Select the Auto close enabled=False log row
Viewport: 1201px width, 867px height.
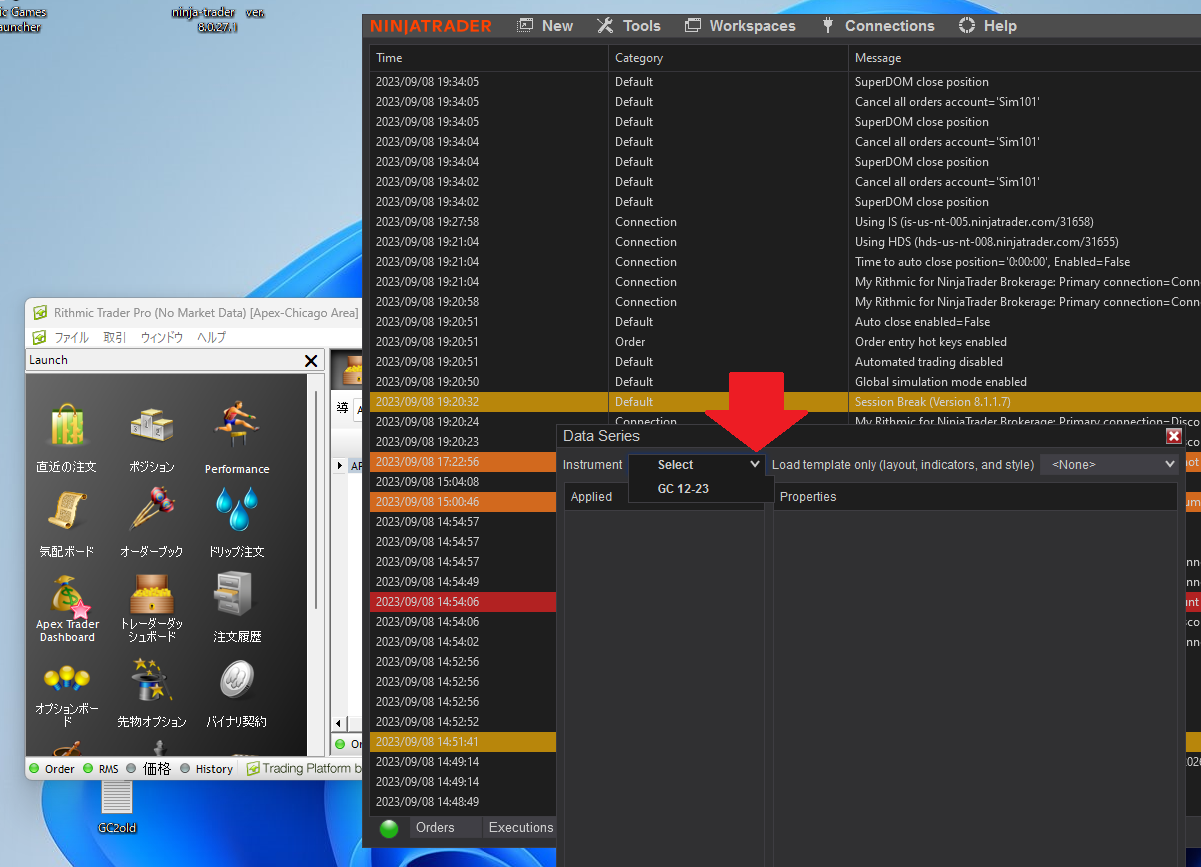(x=785, y=322)
